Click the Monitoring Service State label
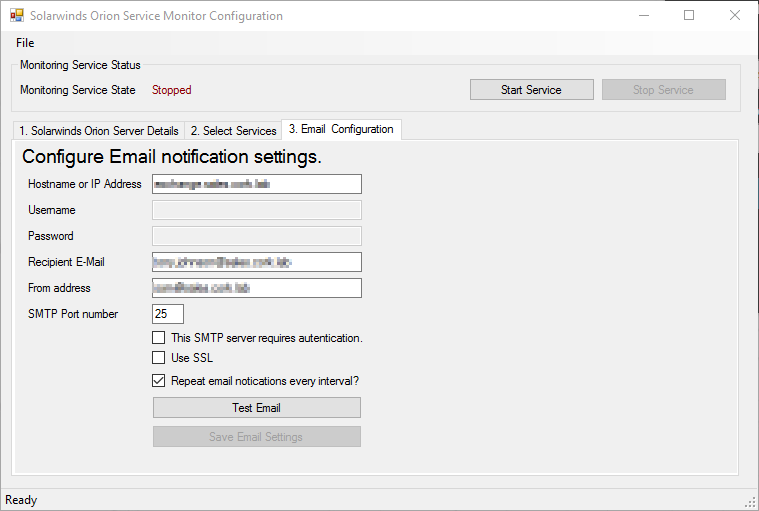Image resolution: width=759 pixels, height=511 pixels. coord(77,90)
